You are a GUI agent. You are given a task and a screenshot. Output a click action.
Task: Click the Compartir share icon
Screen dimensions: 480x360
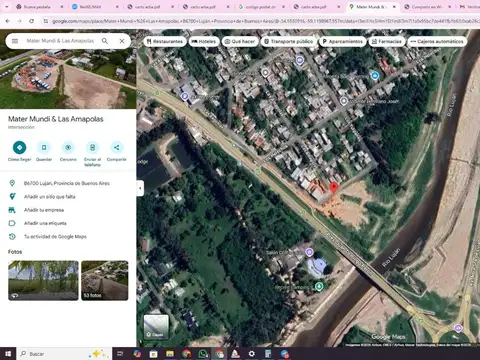coord(117,147)
